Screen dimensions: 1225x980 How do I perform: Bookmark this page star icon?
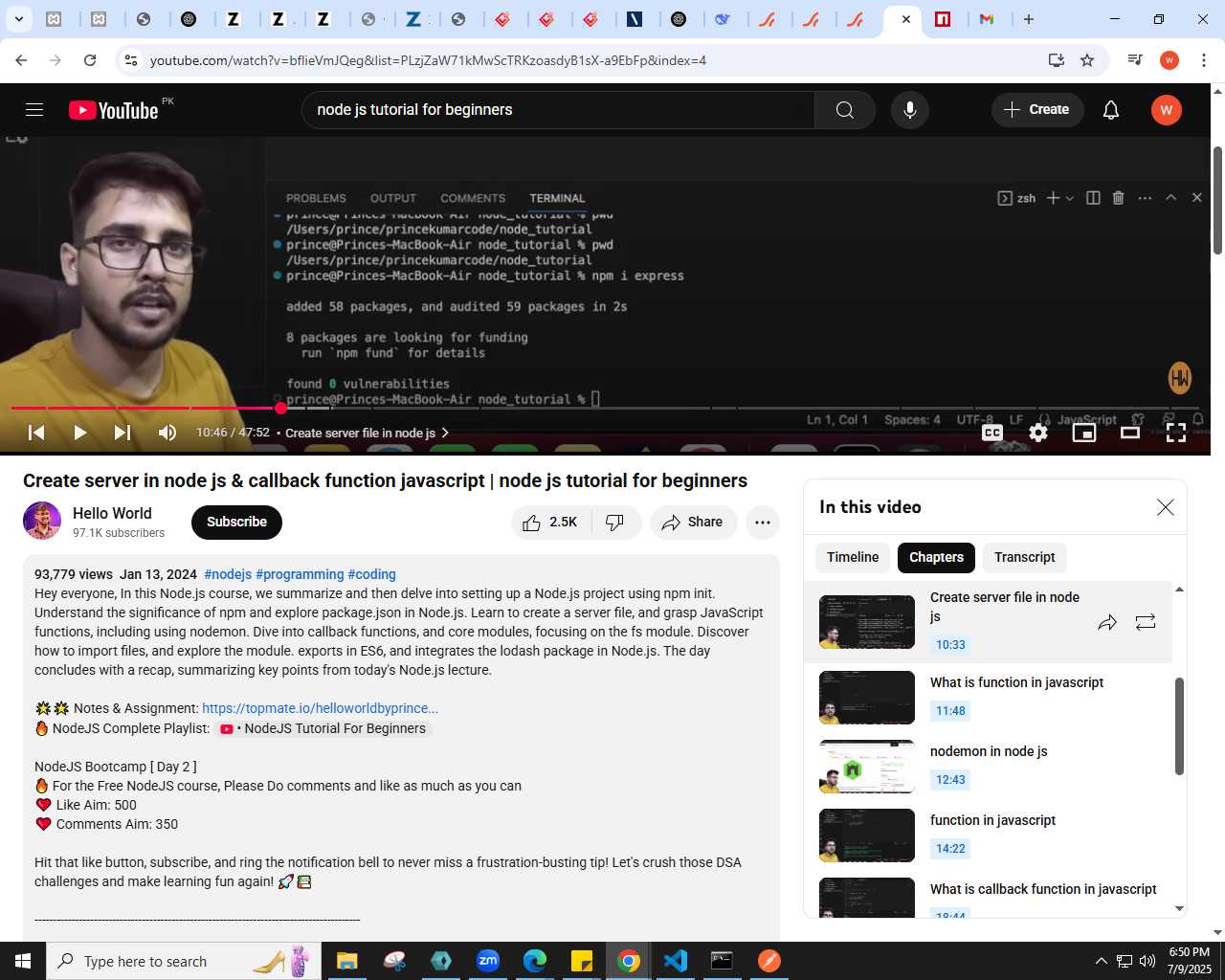[x=1087, y=60]
